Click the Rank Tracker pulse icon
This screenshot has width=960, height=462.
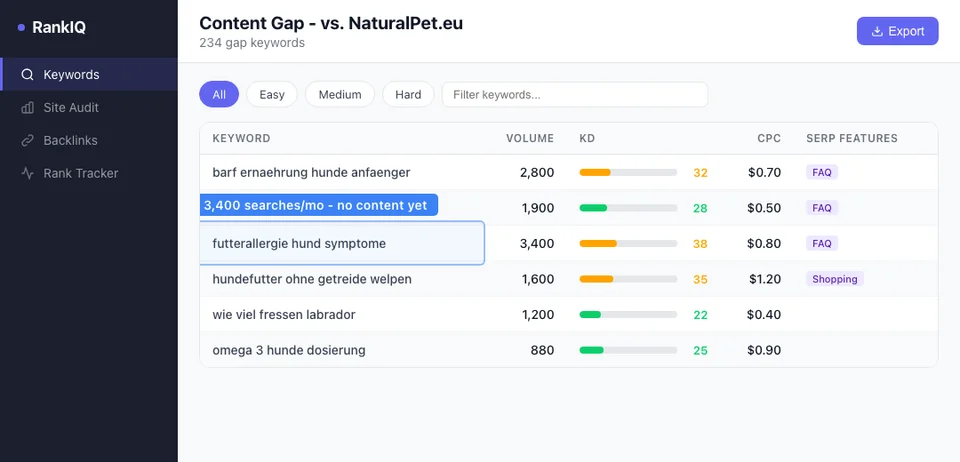pos(27,173)
